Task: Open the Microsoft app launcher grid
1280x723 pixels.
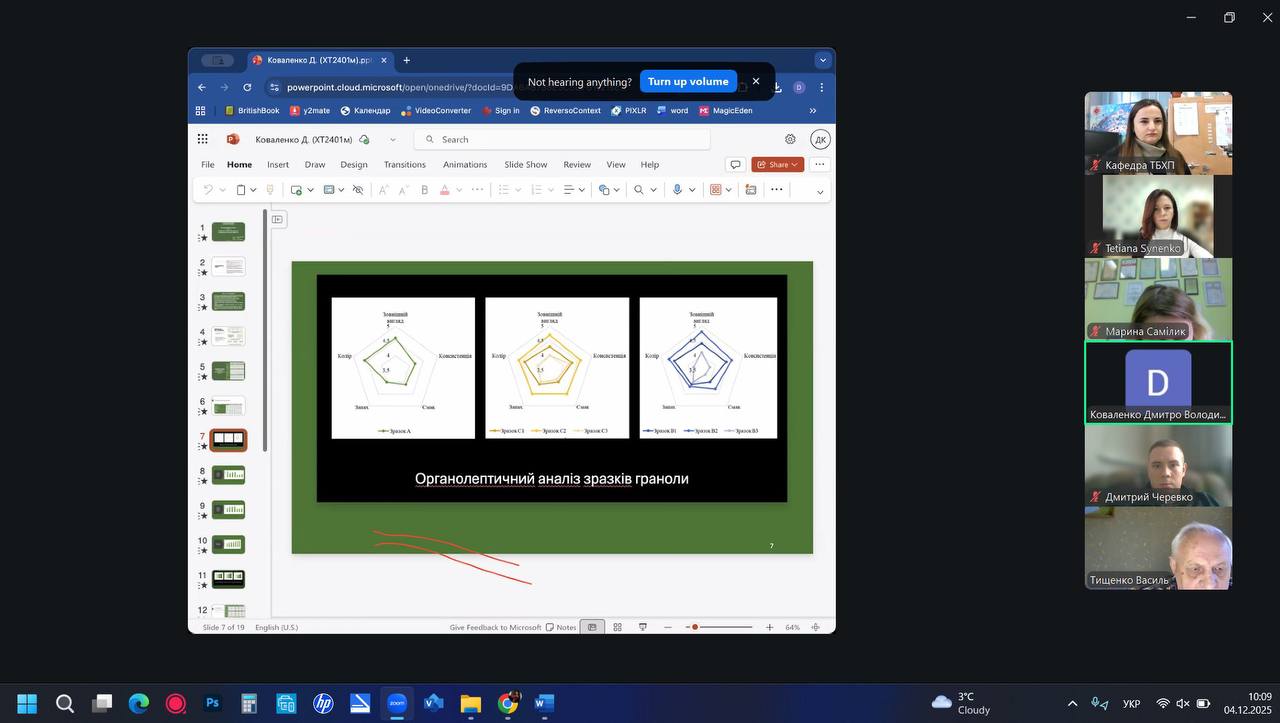Action: [203, 140]
